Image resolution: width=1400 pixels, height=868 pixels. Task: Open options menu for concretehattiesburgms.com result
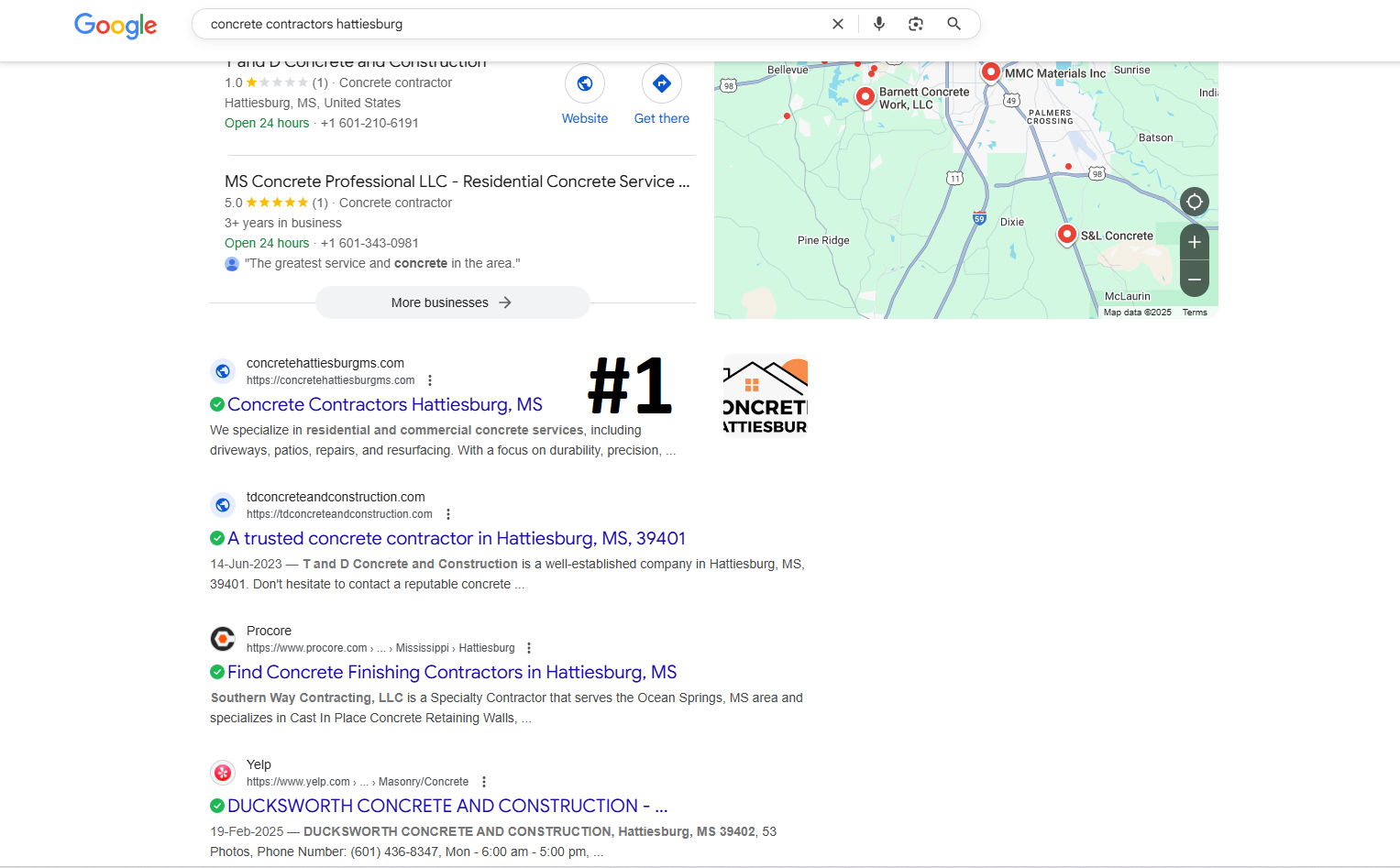(x=430, y=380)
